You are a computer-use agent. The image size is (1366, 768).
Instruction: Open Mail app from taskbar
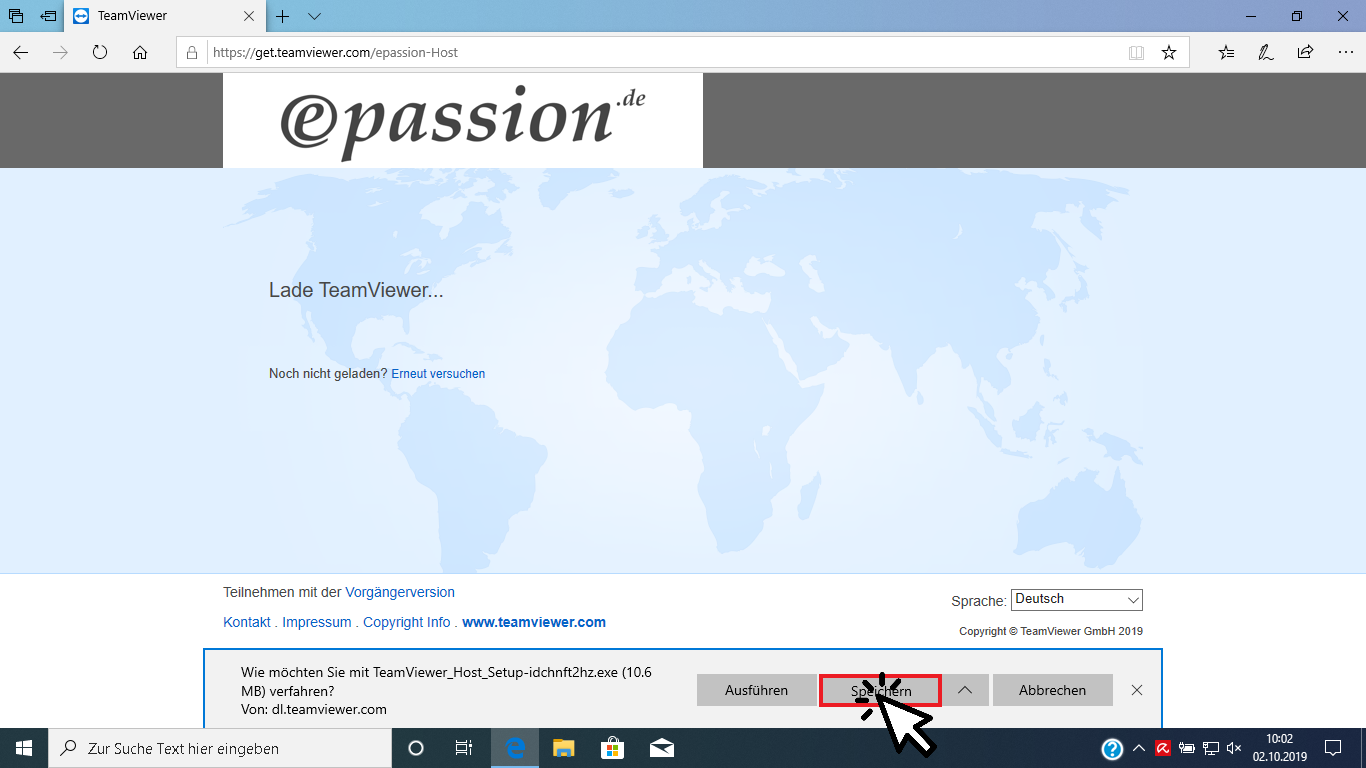point(661,748)
